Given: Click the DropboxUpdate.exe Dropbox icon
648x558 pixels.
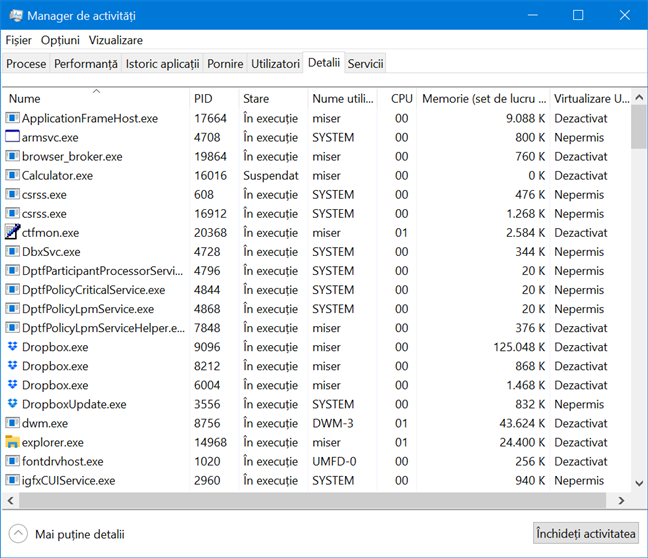Looking at the screenshot, I should pos(13,403).
